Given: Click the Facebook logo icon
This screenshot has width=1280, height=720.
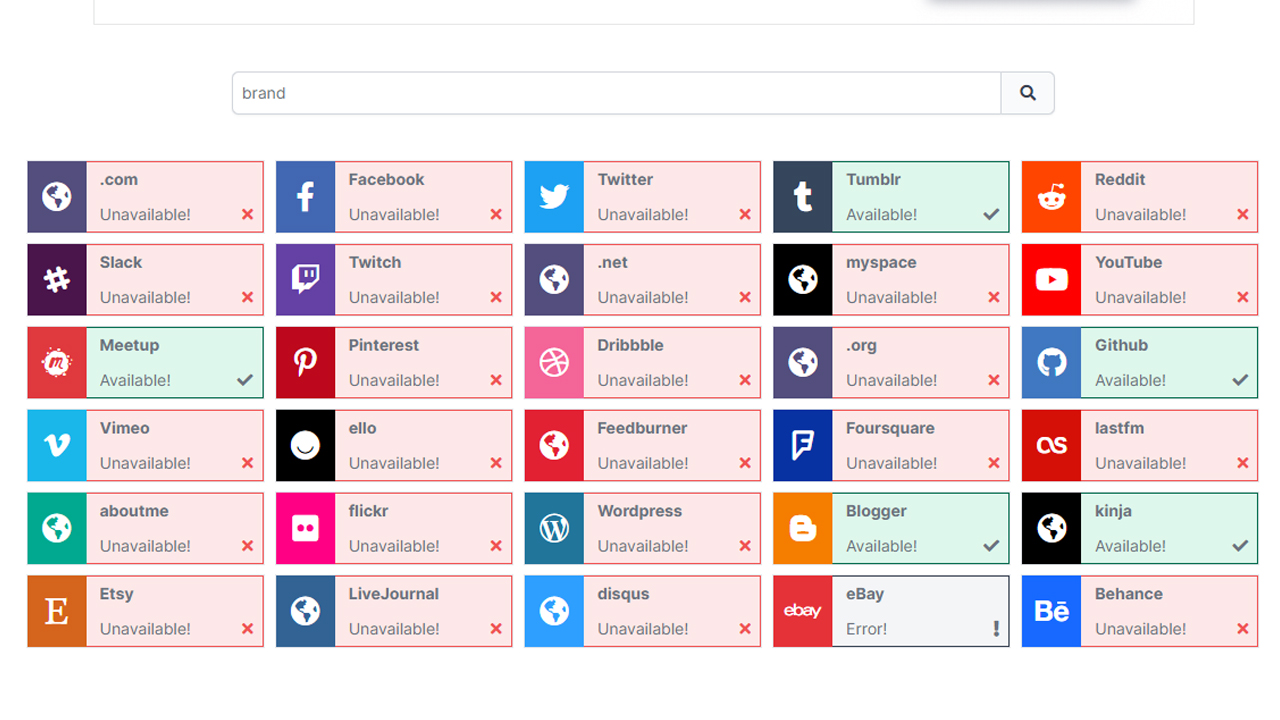Looking at the screenshot, I should point(305,197).
